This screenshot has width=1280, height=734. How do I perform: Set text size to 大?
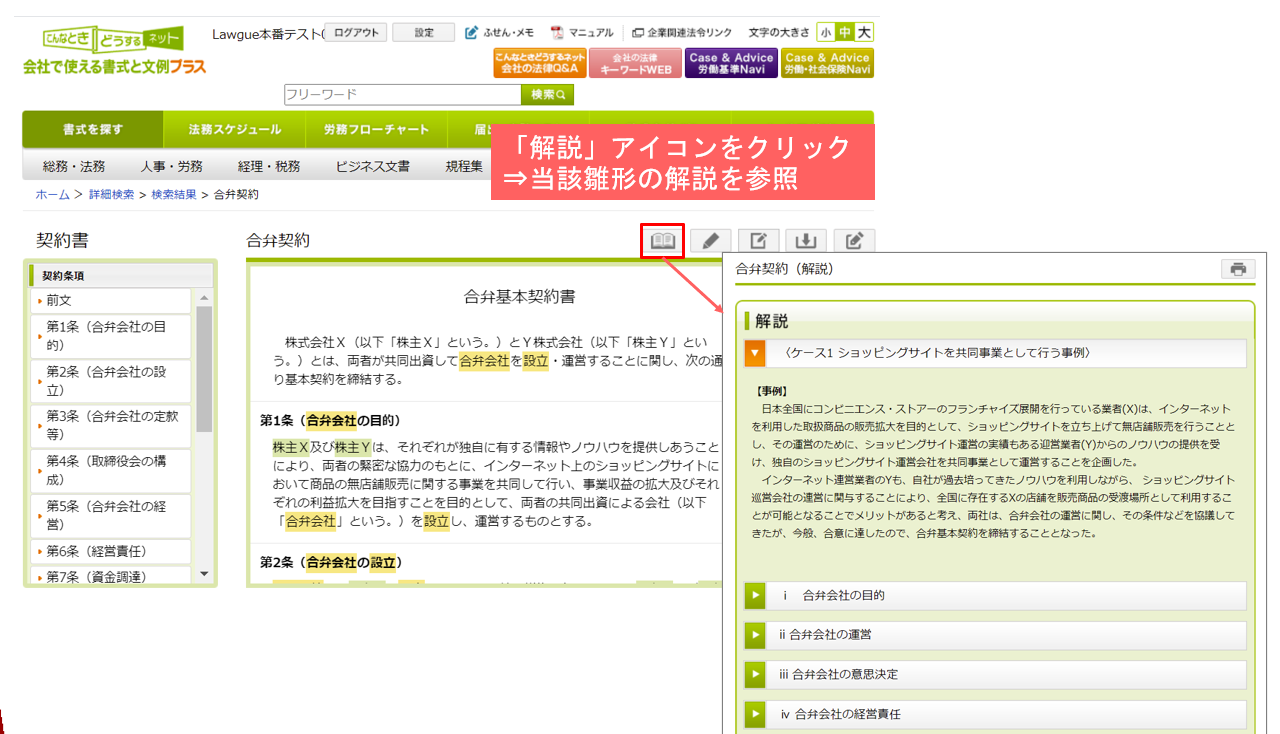click(864, 33)
